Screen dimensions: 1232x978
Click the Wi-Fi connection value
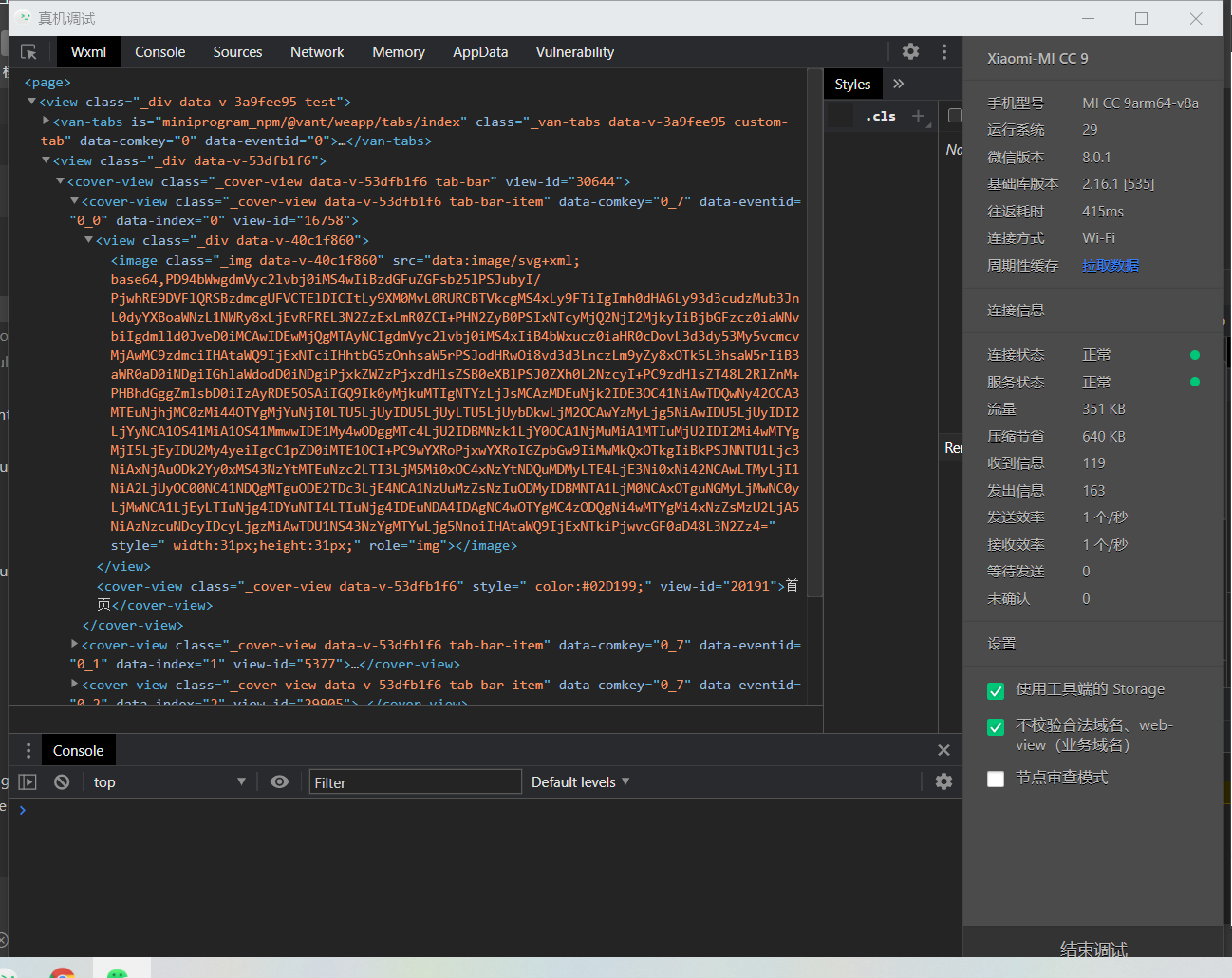click(x=1098, y=237)
